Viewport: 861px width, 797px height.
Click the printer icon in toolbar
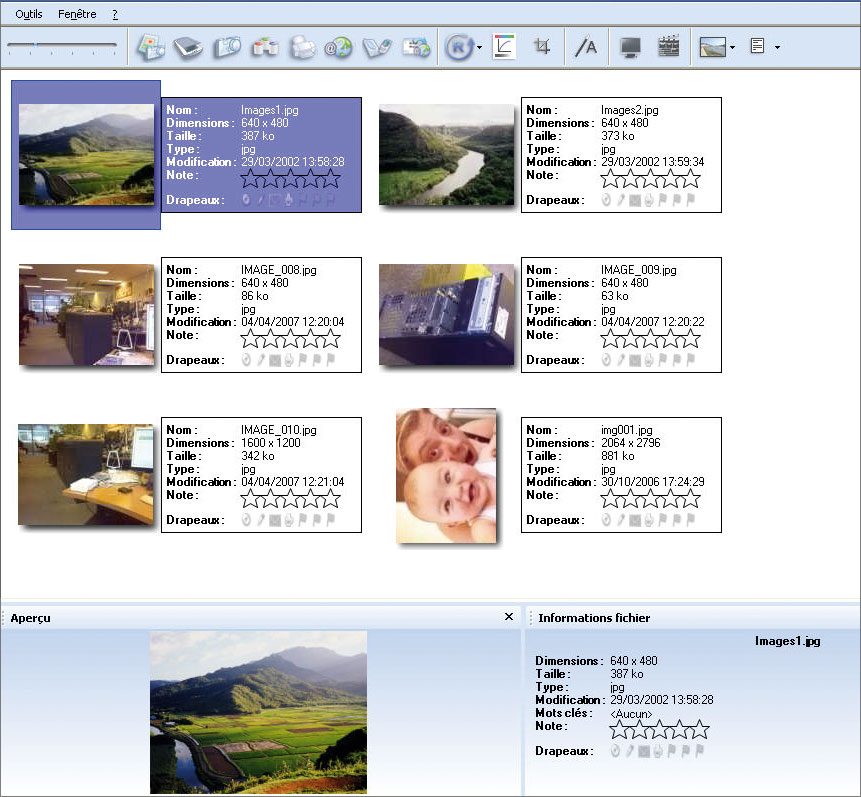point(302,47)
